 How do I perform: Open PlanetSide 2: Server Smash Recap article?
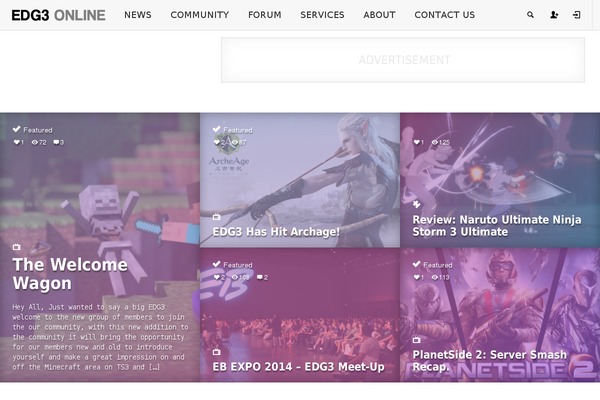pos(489,361)
